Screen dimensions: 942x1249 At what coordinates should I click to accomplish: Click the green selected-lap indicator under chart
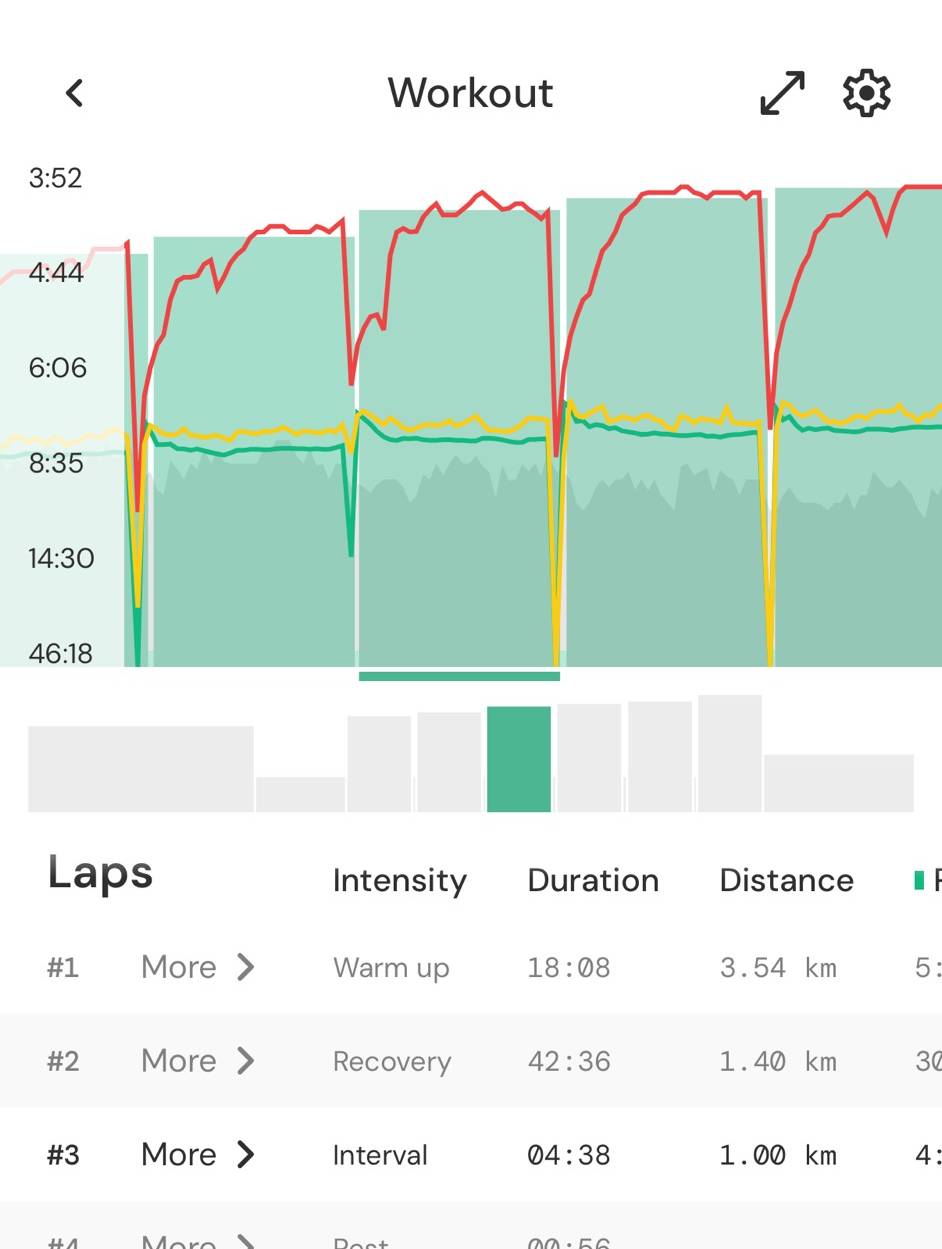click(x=459, y=677)
